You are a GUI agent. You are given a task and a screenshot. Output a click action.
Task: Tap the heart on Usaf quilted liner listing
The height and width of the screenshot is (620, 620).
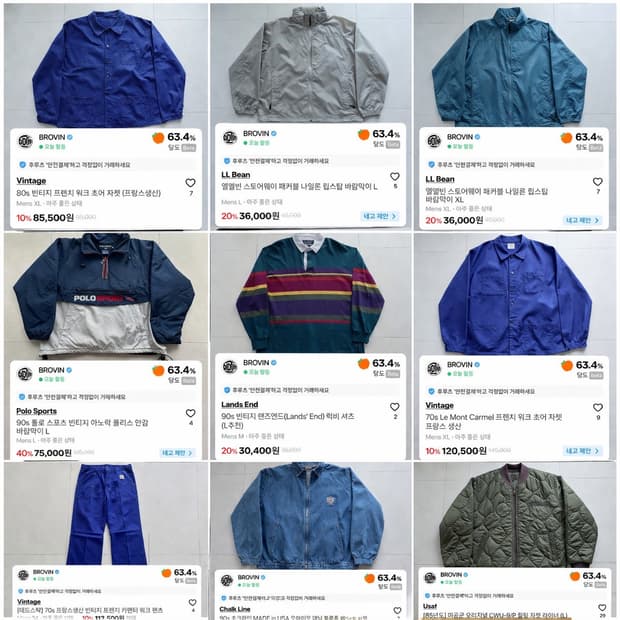click(602, 607)
